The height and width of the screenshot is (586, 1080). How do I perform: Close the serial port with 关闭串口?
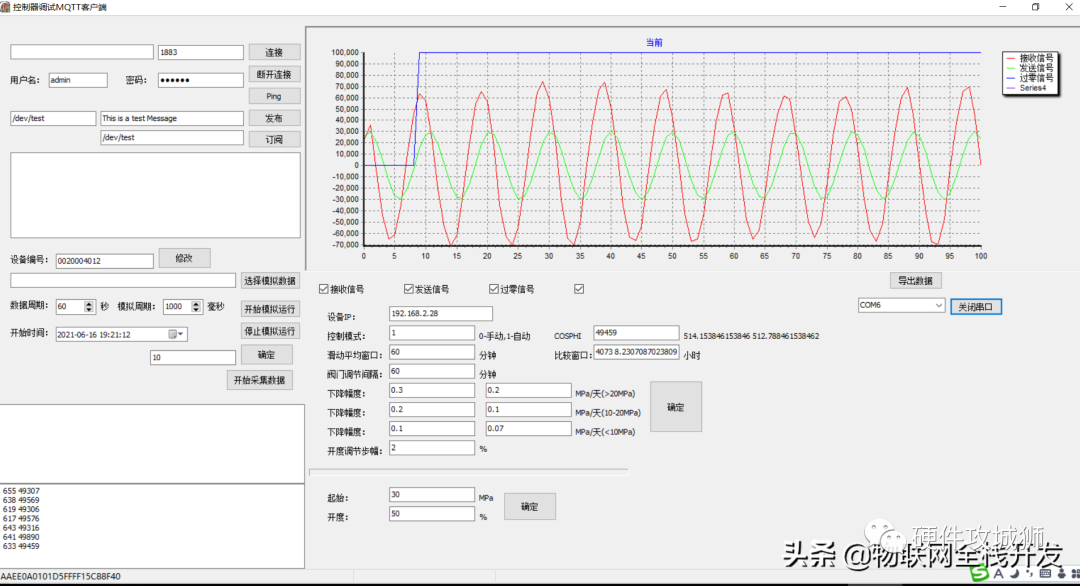[x=976, y=306]
